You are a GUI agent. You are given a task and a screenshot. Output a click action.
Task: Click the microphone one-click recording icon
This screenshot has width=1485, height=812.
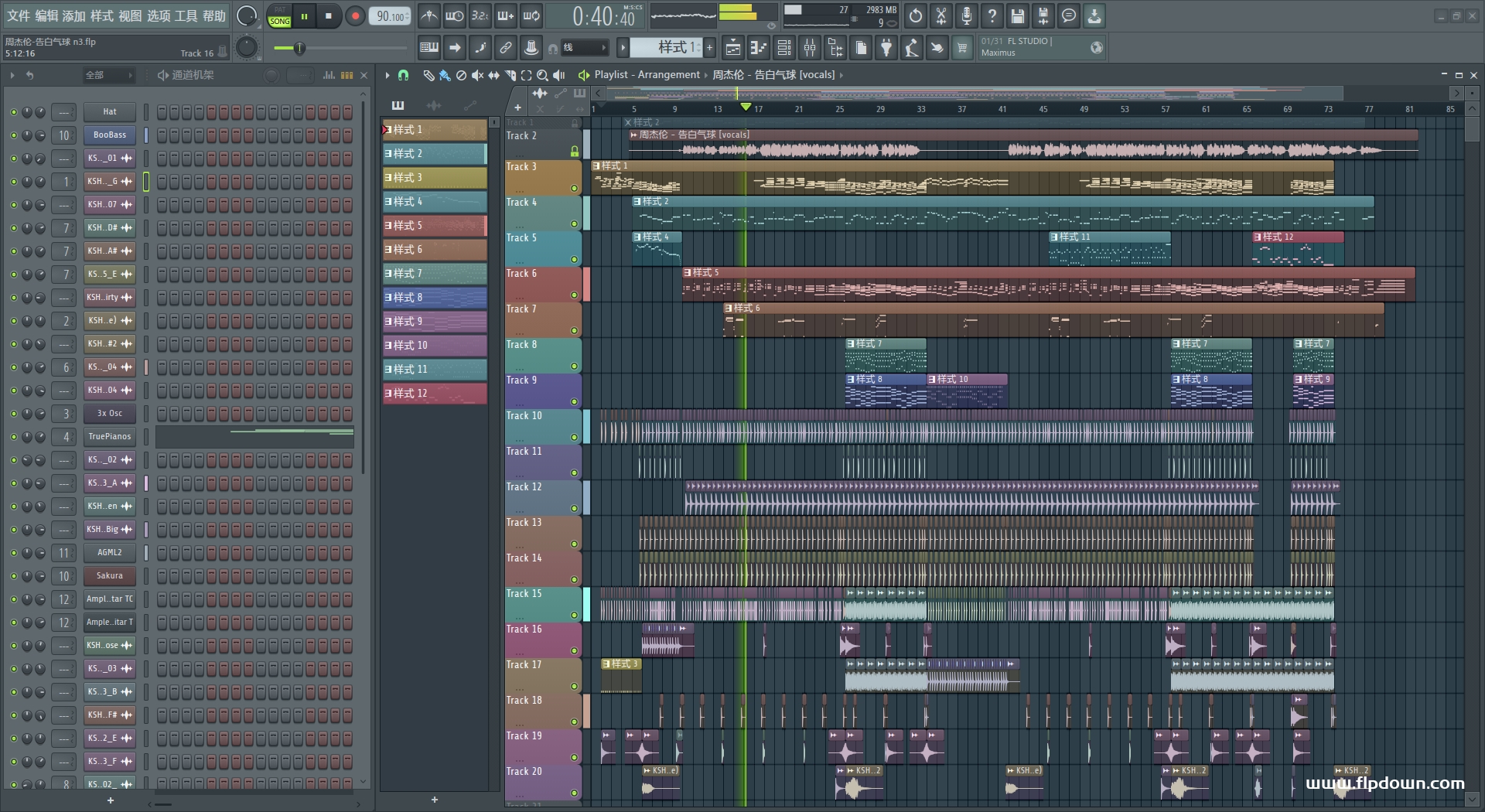point(967,15)
